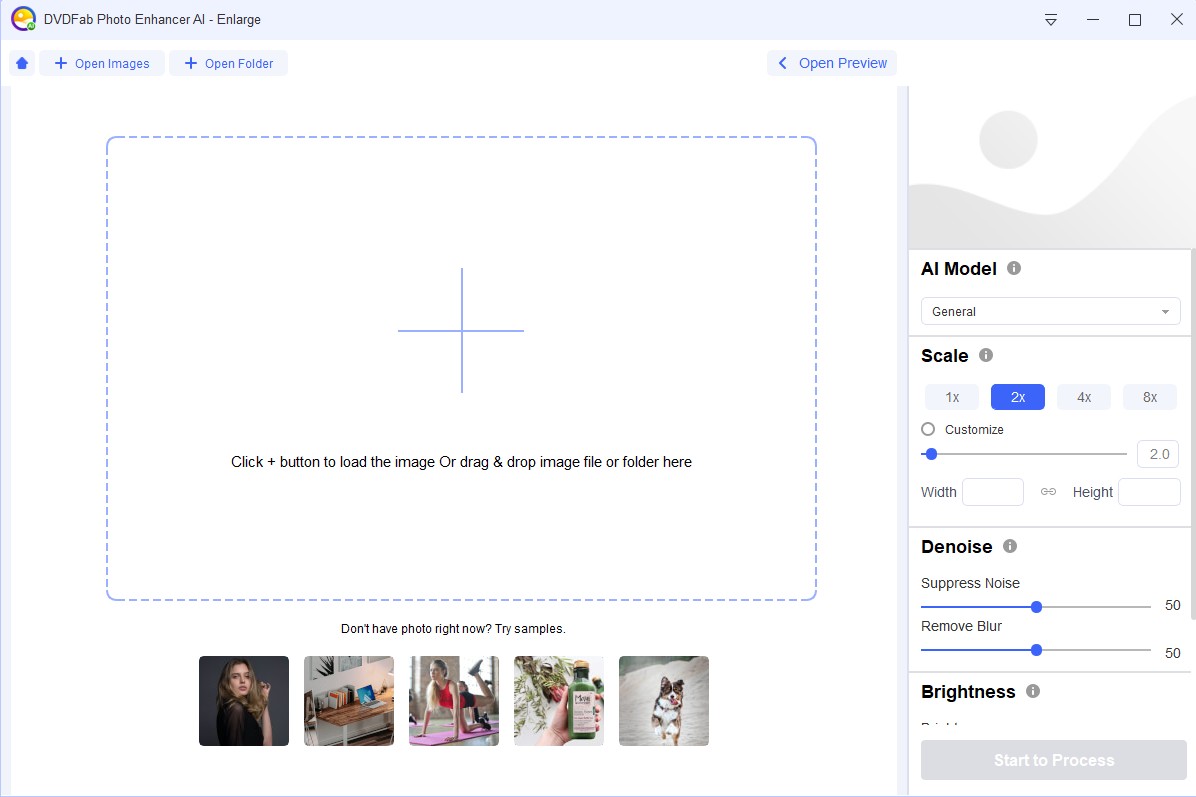The width and height of the screenshot is (1196, 797).
Task: Click "Don't have photo right now? Try samples." text
Action: pos(453,628)
